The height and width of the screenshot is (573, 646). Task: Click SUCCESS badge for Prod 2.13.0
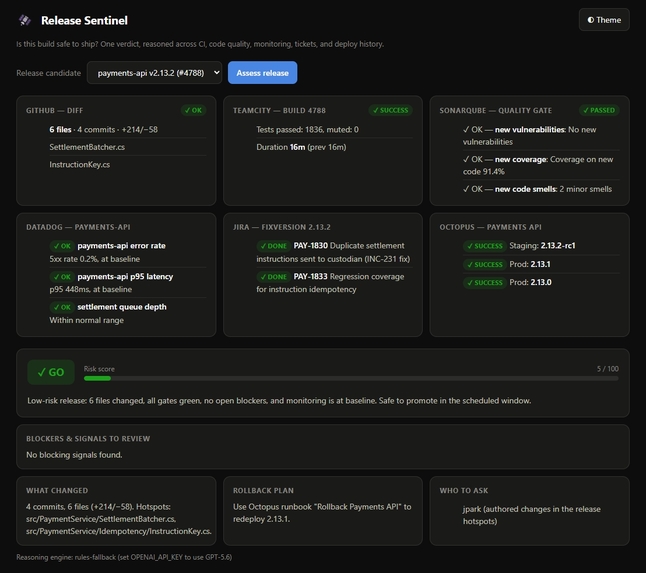[484, 283]
